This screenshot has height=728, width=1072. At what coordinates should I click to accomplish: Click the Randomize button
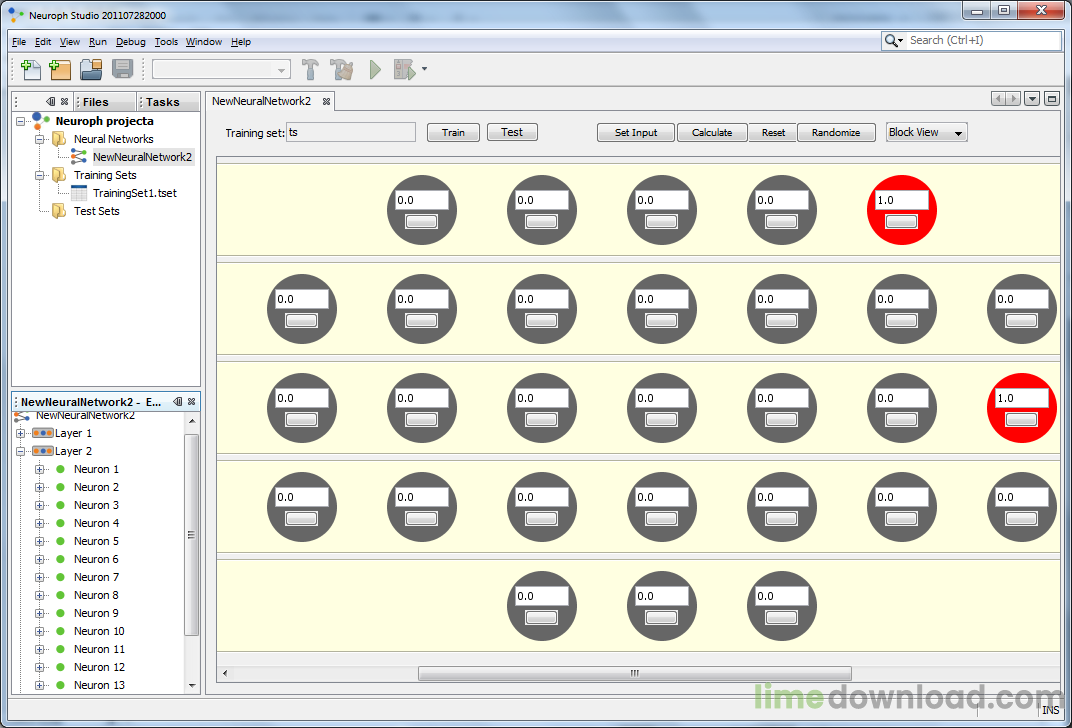(x=836, y=133)
